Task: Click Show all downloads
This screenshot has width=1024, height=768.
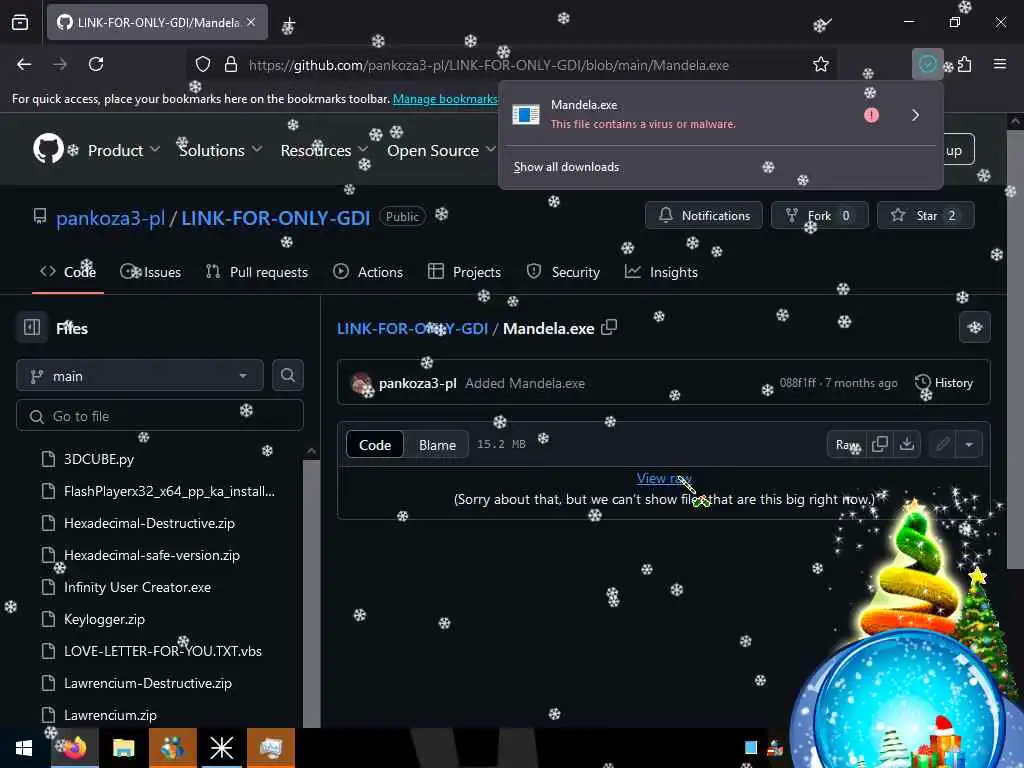Action: tap(566, 167)
